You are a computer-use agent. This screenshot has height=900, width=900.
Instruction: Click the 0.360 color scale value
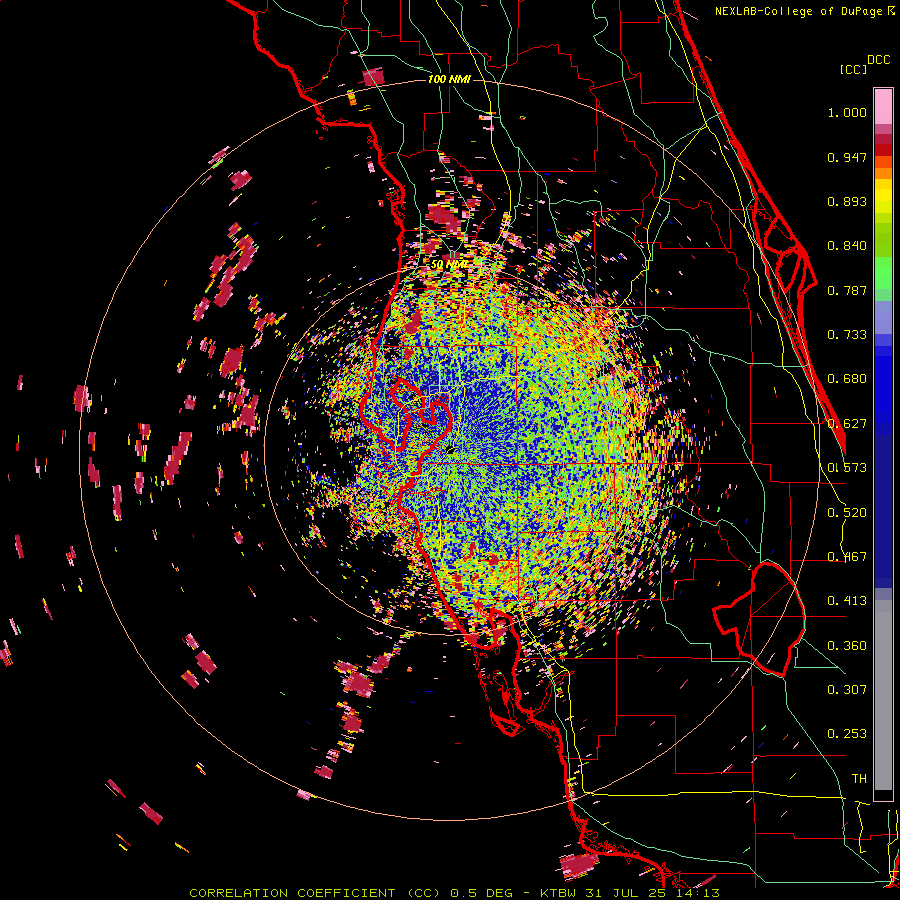847,646
